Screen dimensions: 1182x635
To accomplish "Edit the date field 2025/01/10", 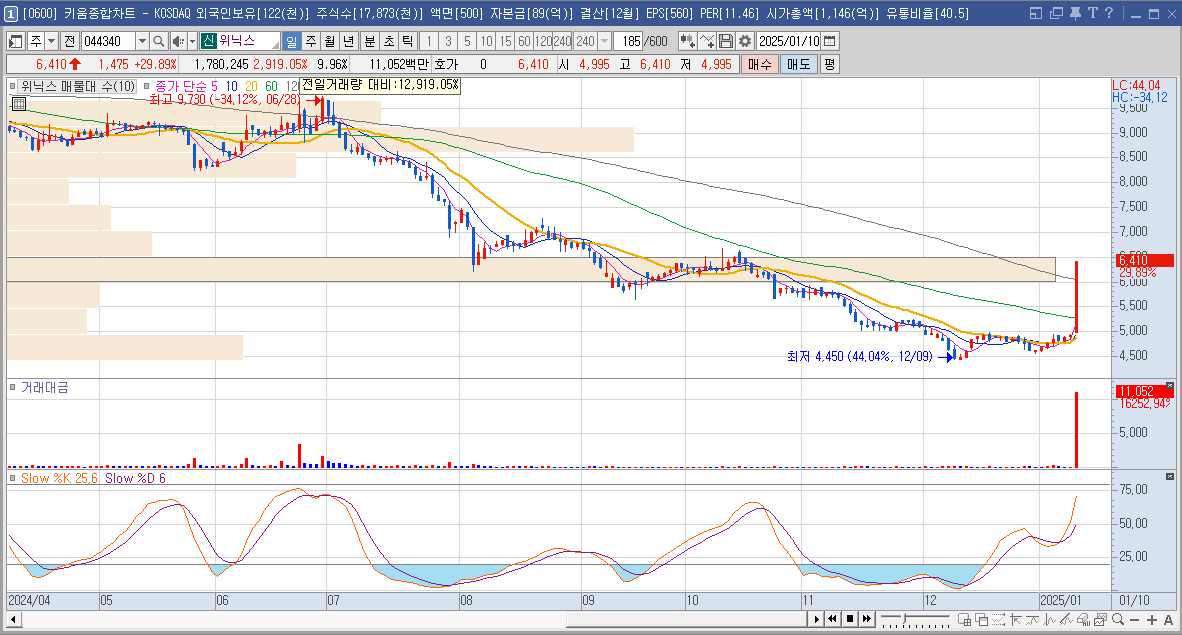I will click(x=789, y=41).
